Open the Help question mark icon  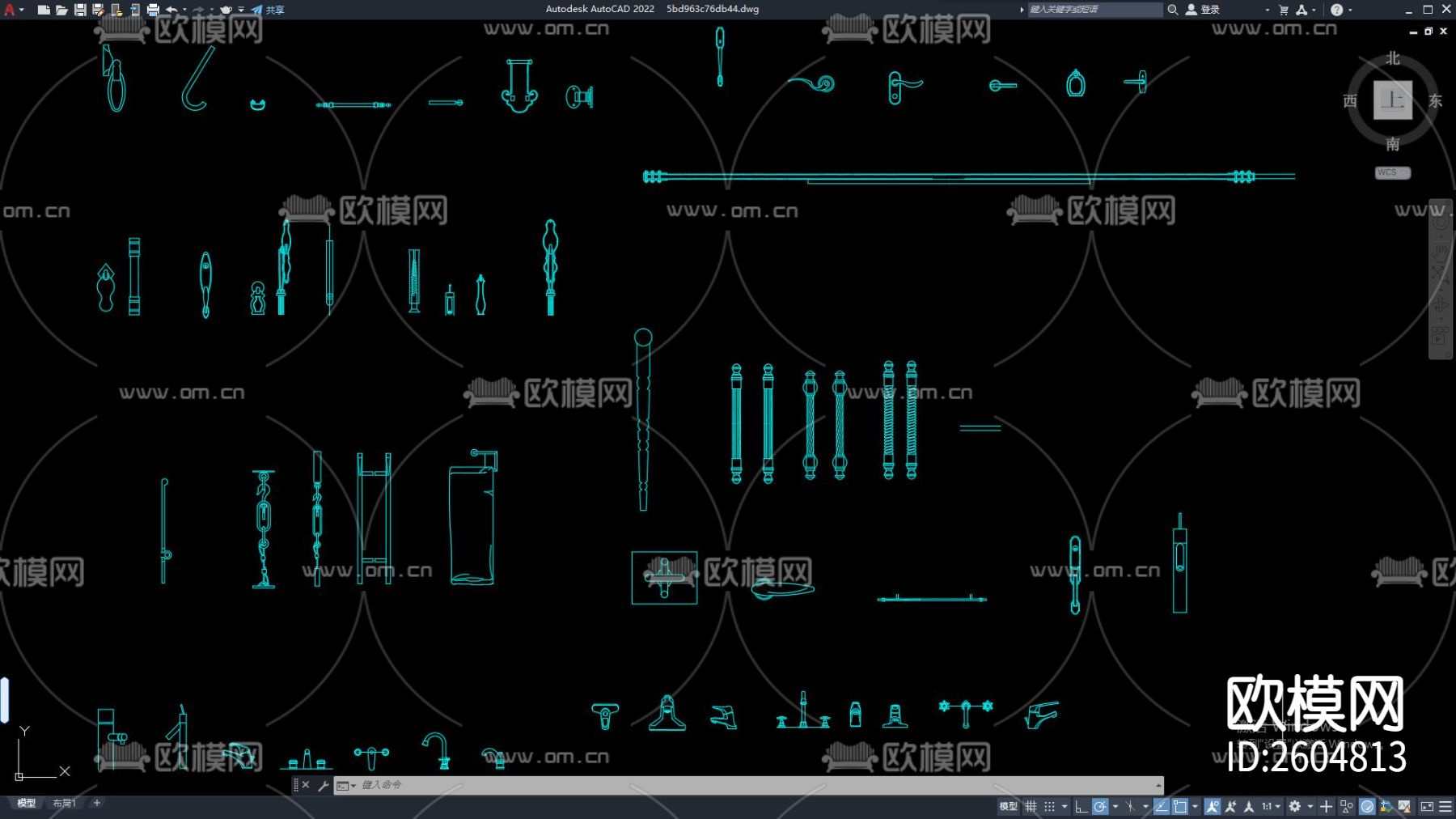pyautogui.click(x=1336, y=10)
